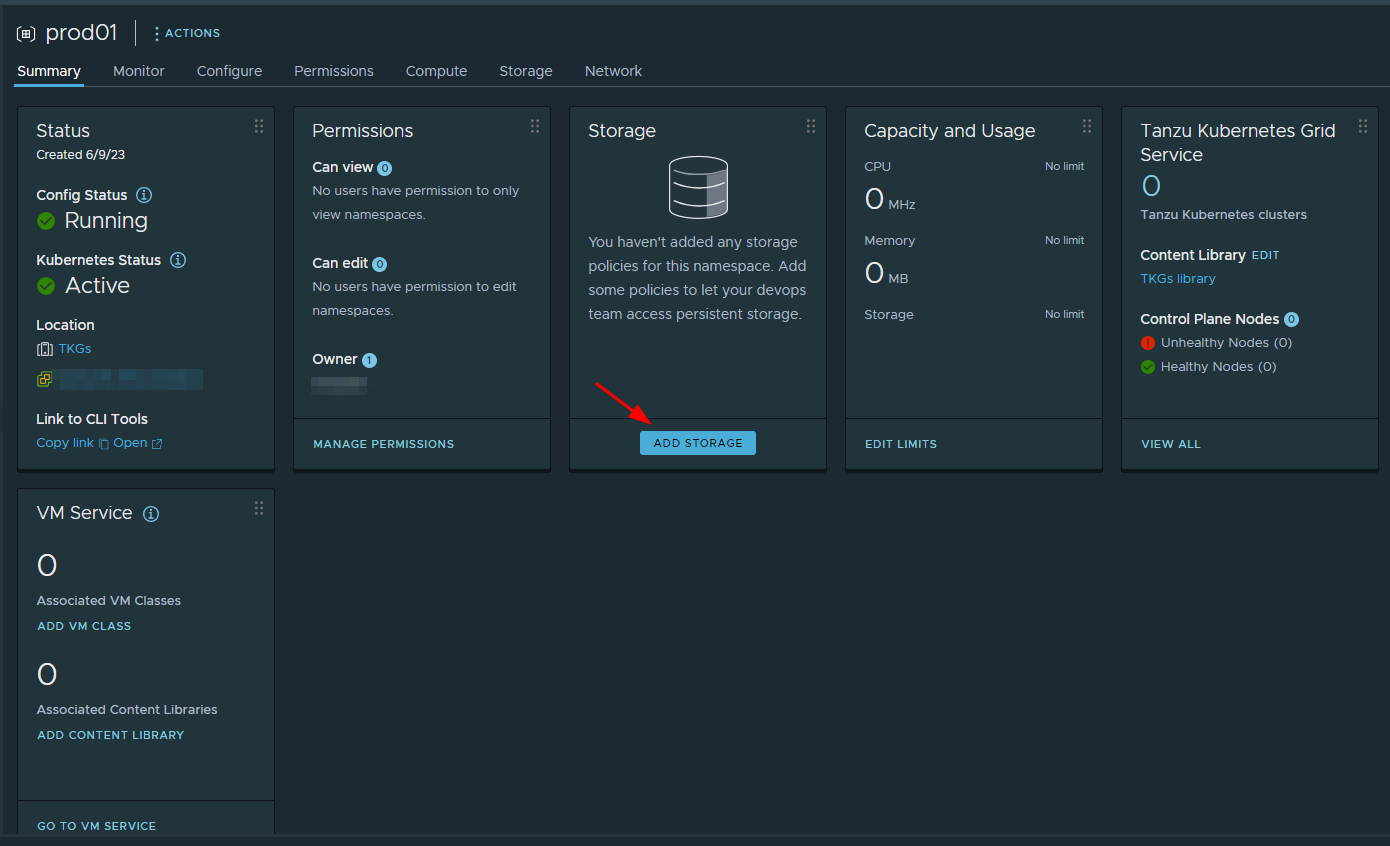
Task: Click GO TO VM SERVICE
Action: point(97,826)
